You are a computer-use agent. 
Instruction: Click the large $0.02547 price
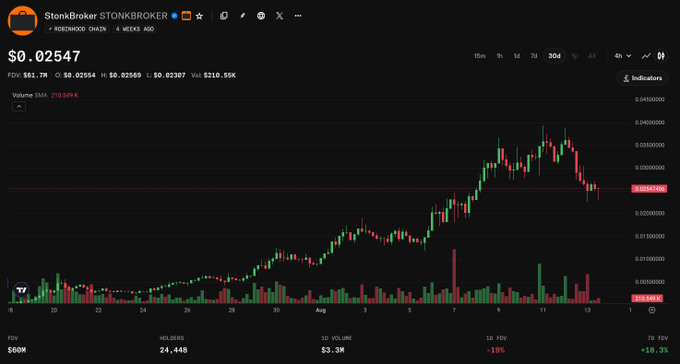pyautogui.click(x=44, y=57)
